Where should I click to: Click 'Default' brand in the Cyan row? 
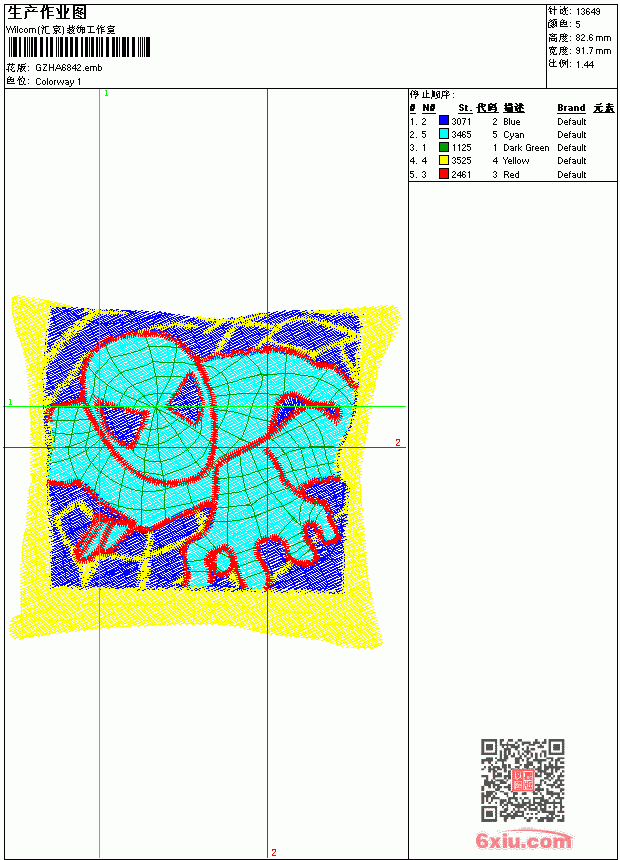571,135
